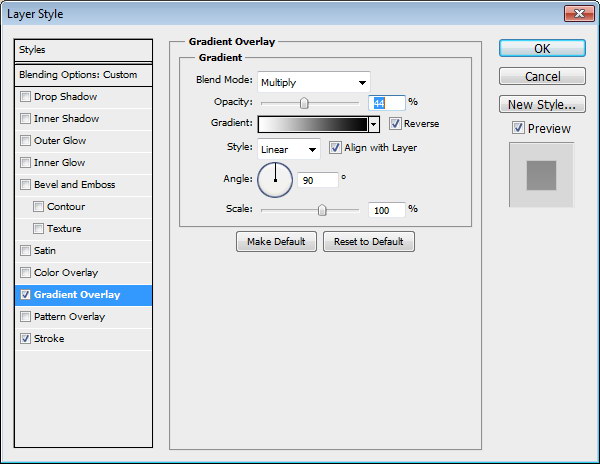Click the Scale slider handle
This screenshot has width=600, height=464.
(322, 210)
